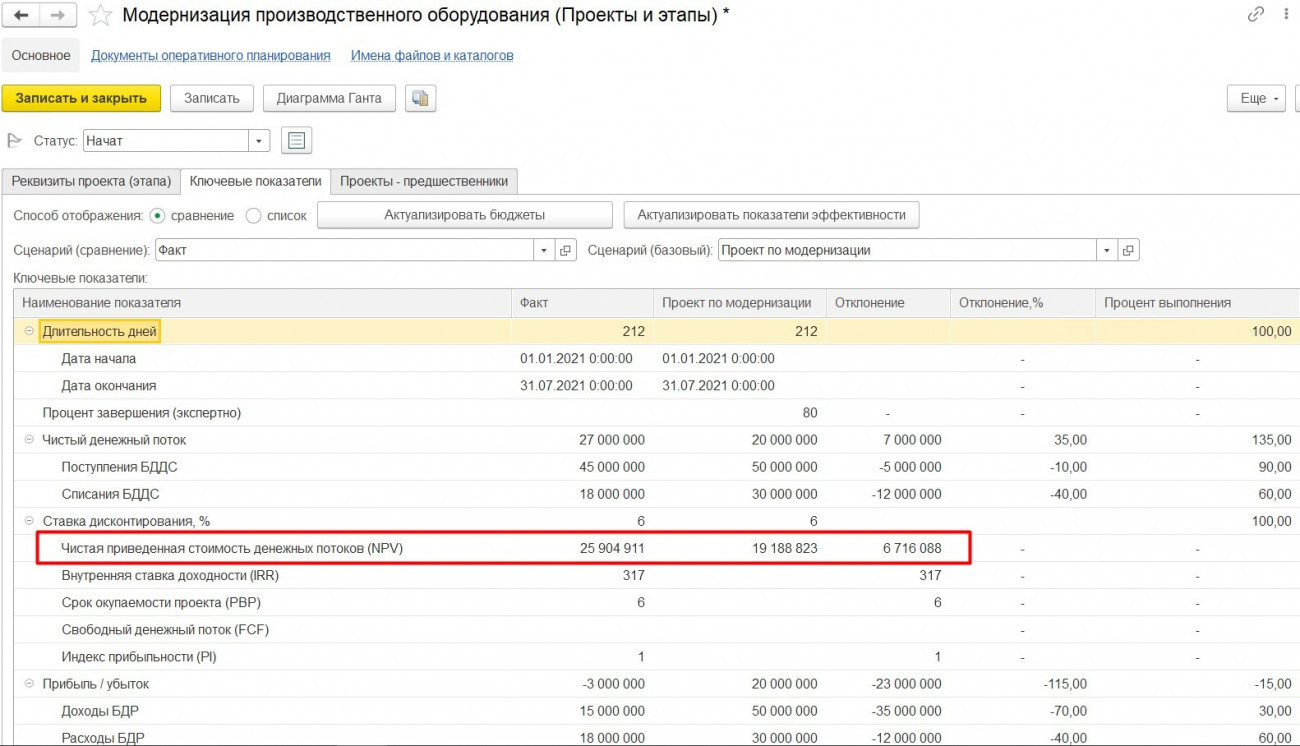Select the Списания БДДС row
Image resolution: width=1300 pixels, height=746 pixels.
pyautogui.click(x=657, y=494)
